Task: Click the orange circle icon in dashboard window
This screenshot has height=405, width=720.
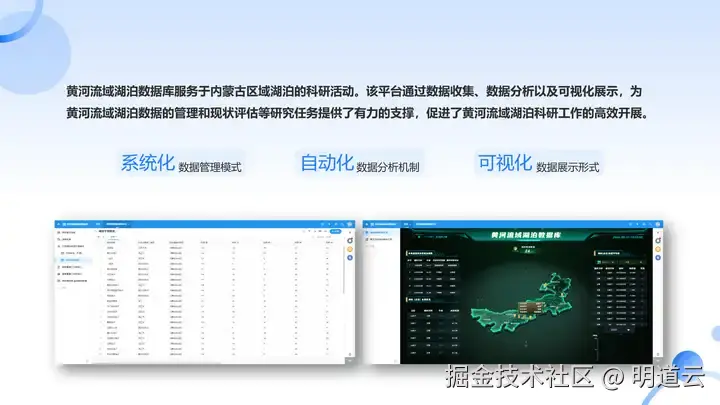Action: tap(658, 249)
